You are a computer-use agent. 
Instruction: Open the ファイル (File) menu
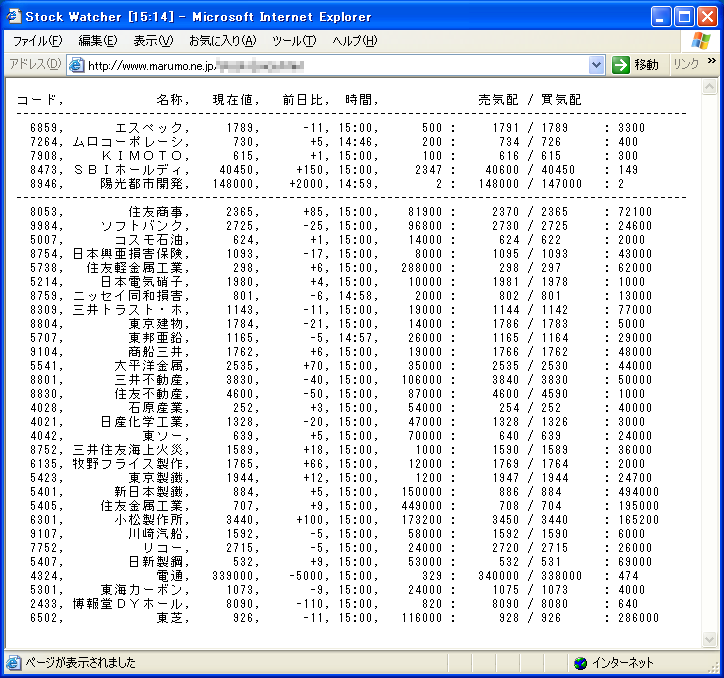[37, 41]
